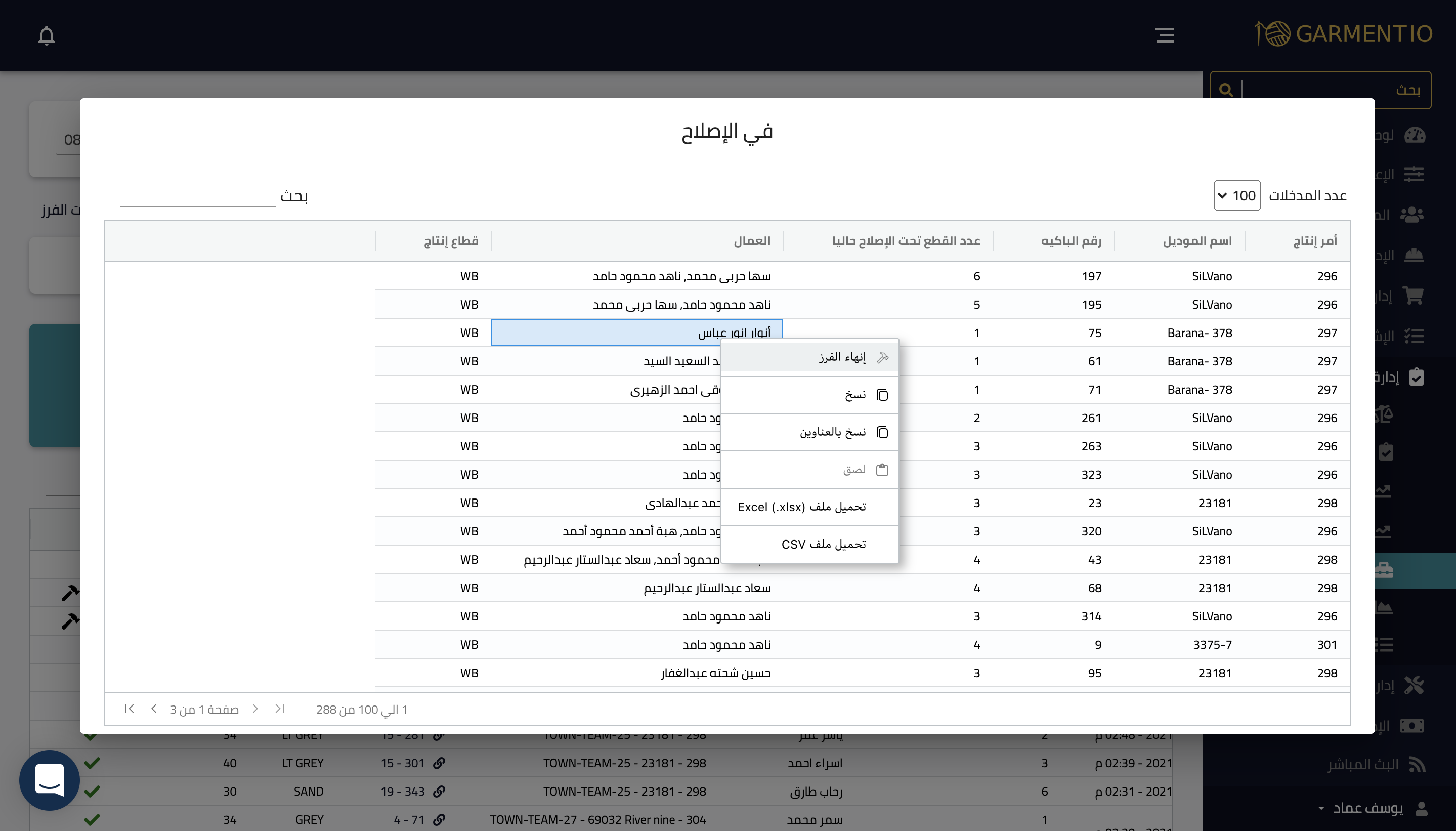
Task: Click the copy icon next to نسخ
Action: tap(882, 395)
